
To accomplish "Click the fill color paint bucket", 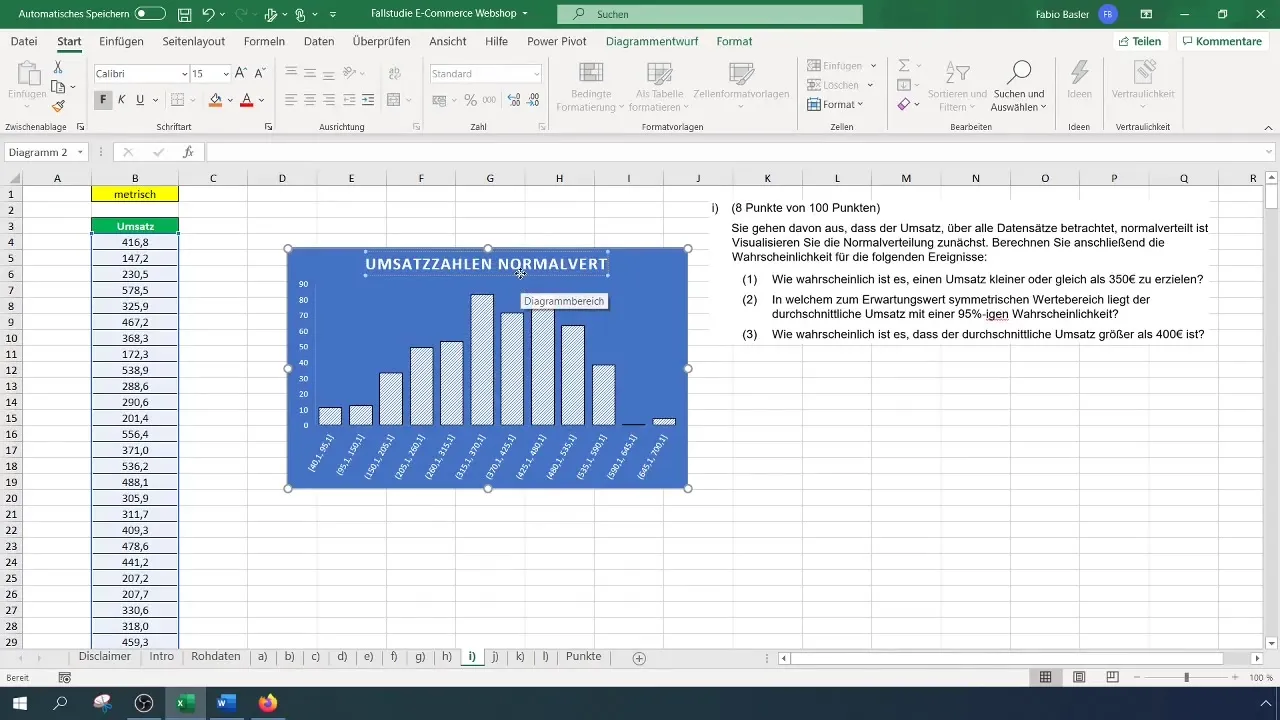I will tap(215, 100).
